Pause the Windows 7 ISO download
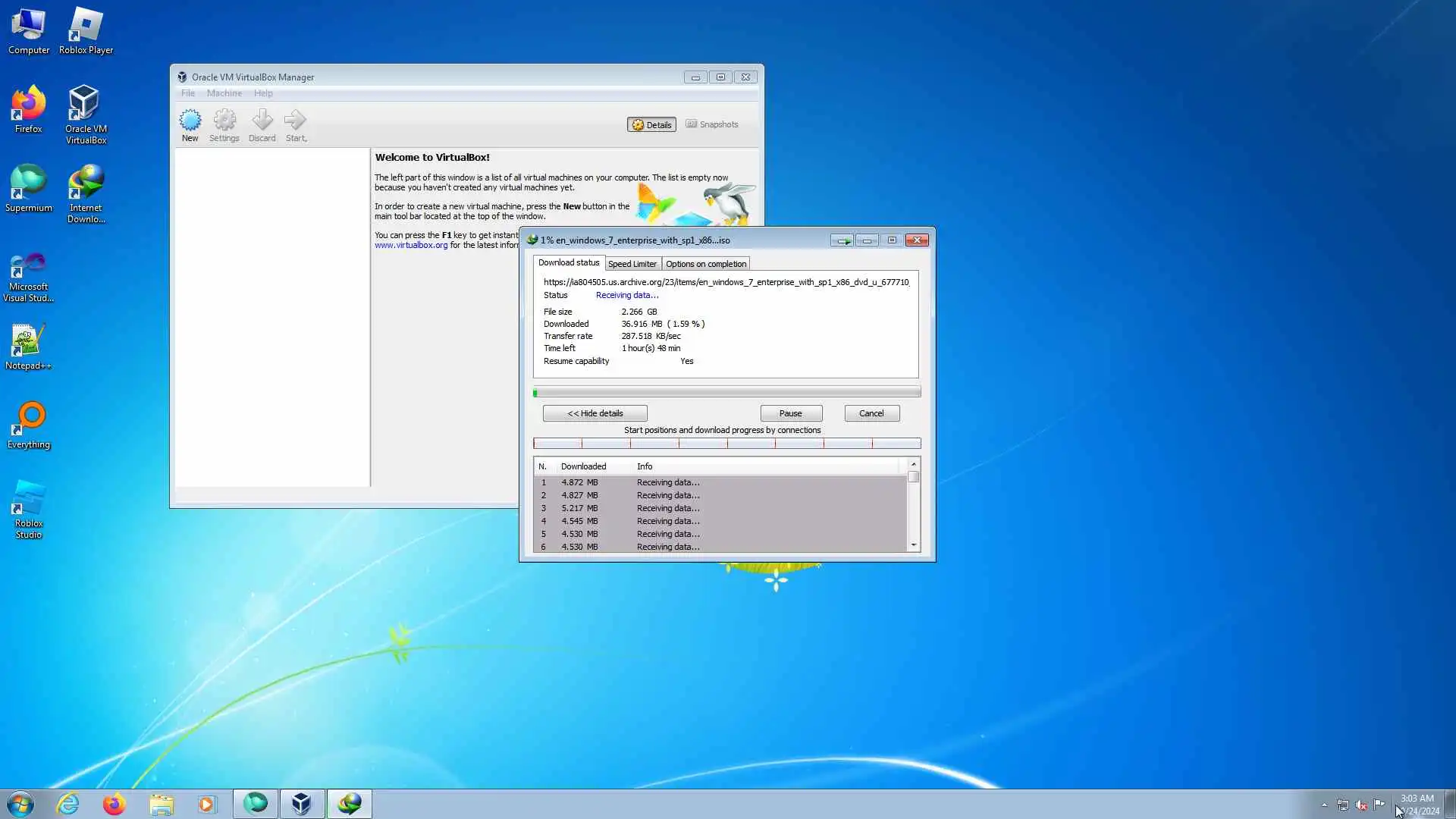This screenshot has height=819, width=1456. click(x=790, y=413)
